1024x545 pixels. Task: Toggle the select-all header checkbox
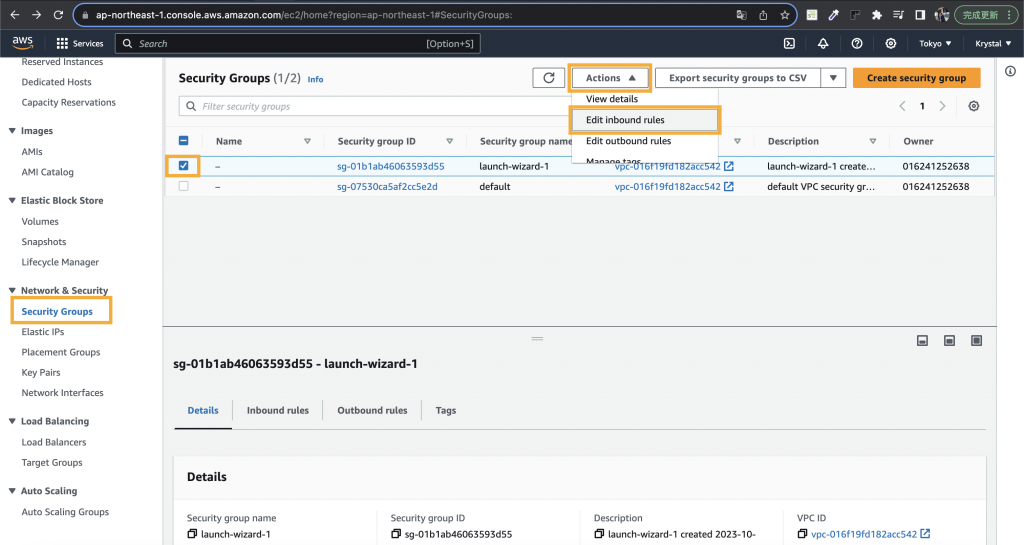coord(184,141)
